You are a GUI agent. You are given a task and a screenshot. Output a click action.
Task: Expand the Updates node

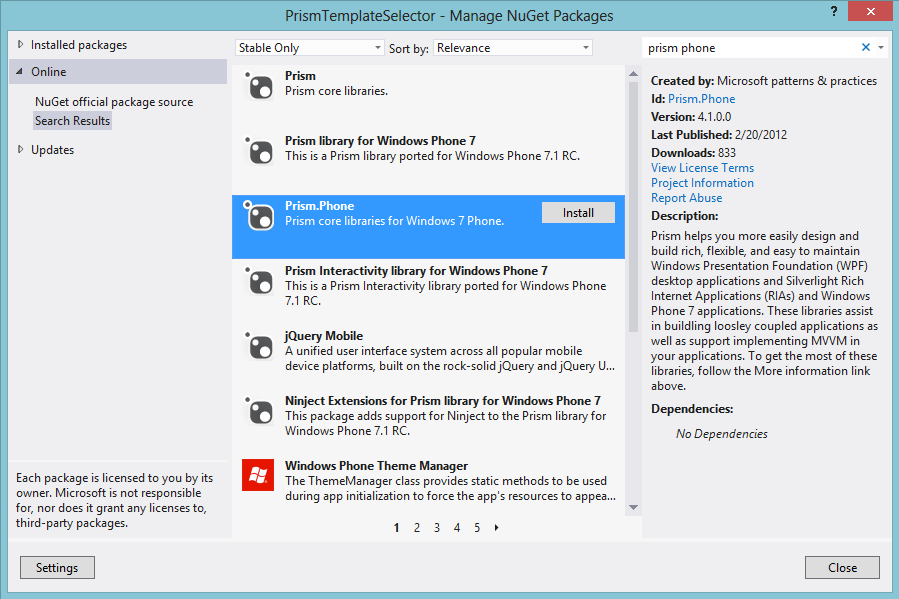21,150
